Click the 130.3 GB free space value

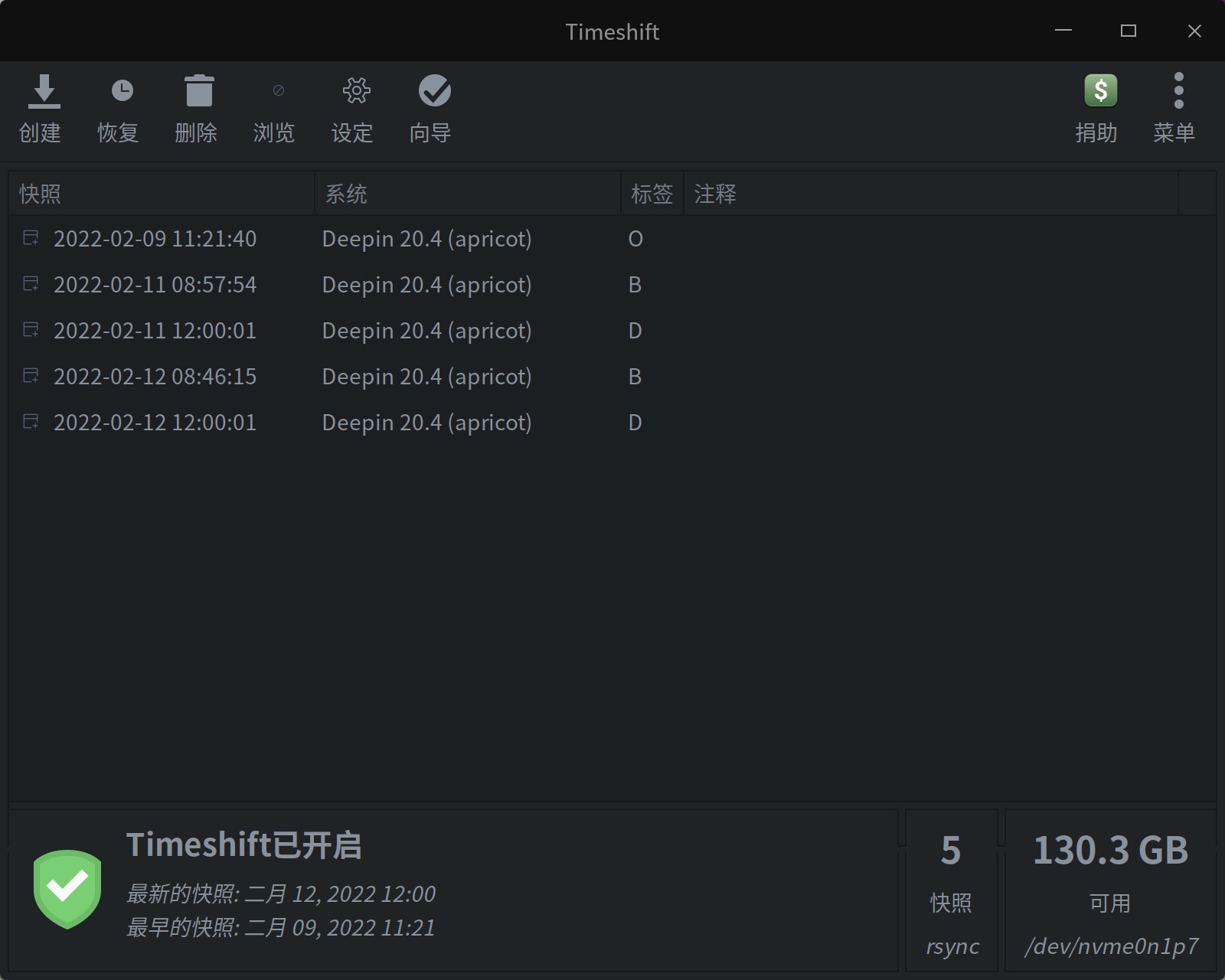tap(1111, 851)
